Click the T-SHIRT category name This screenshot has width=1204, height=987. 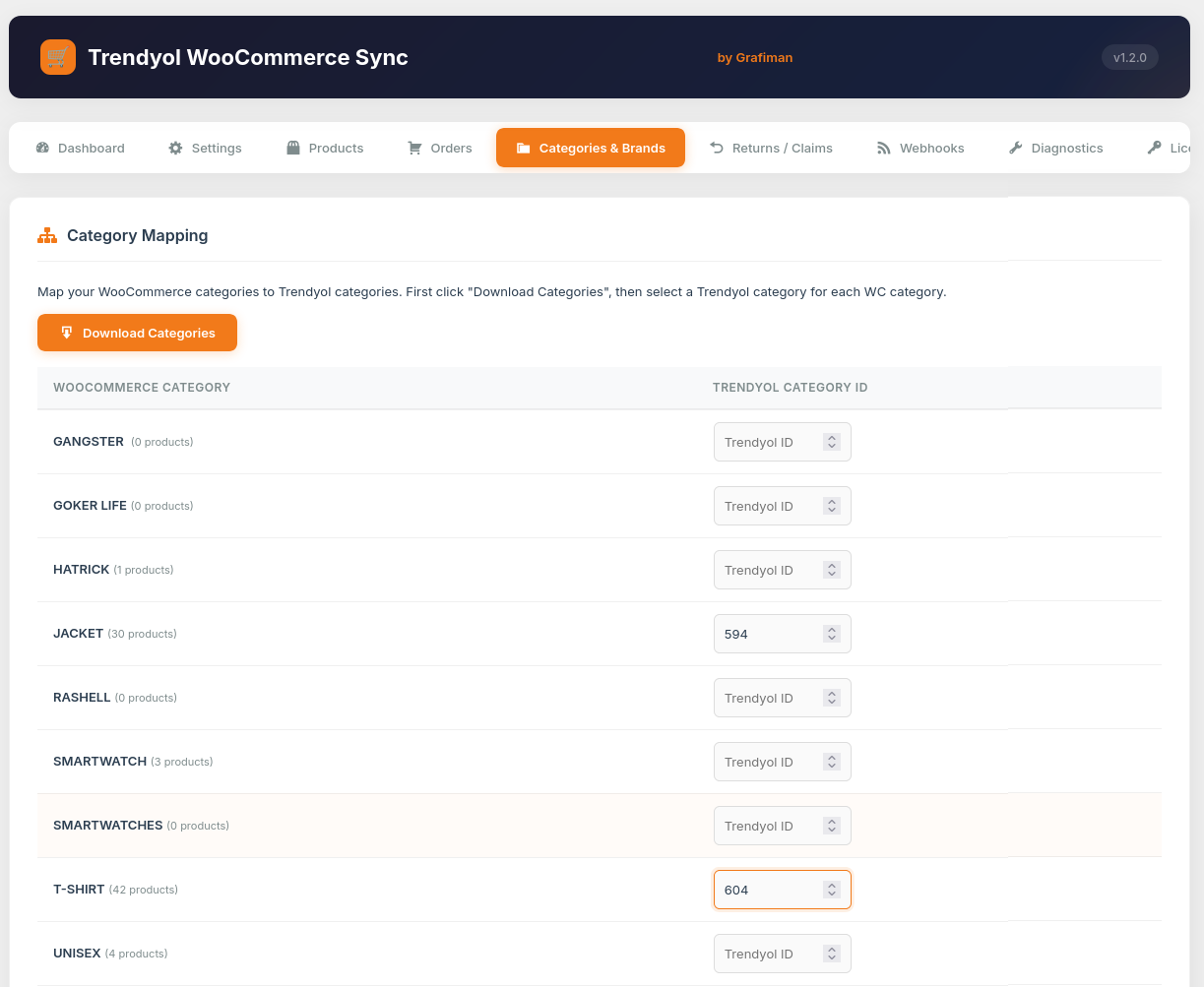79,890
